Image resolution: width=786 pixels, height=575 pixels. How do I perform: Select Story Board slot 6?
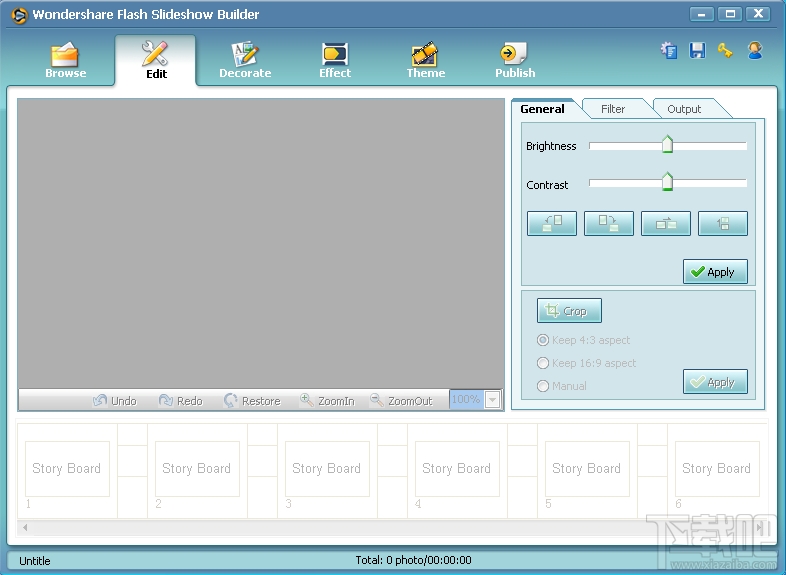tap(717, 469)
